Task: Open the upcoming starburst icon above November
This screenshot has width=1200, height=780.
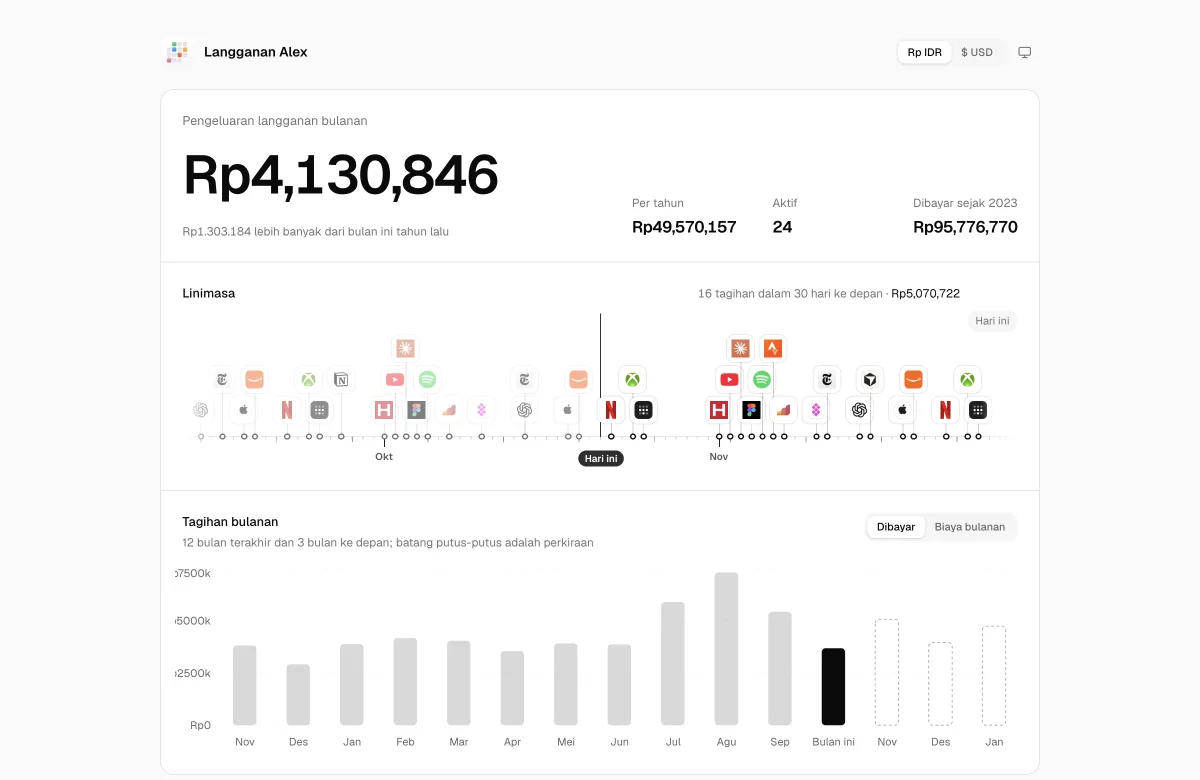Action: point(740,348)
